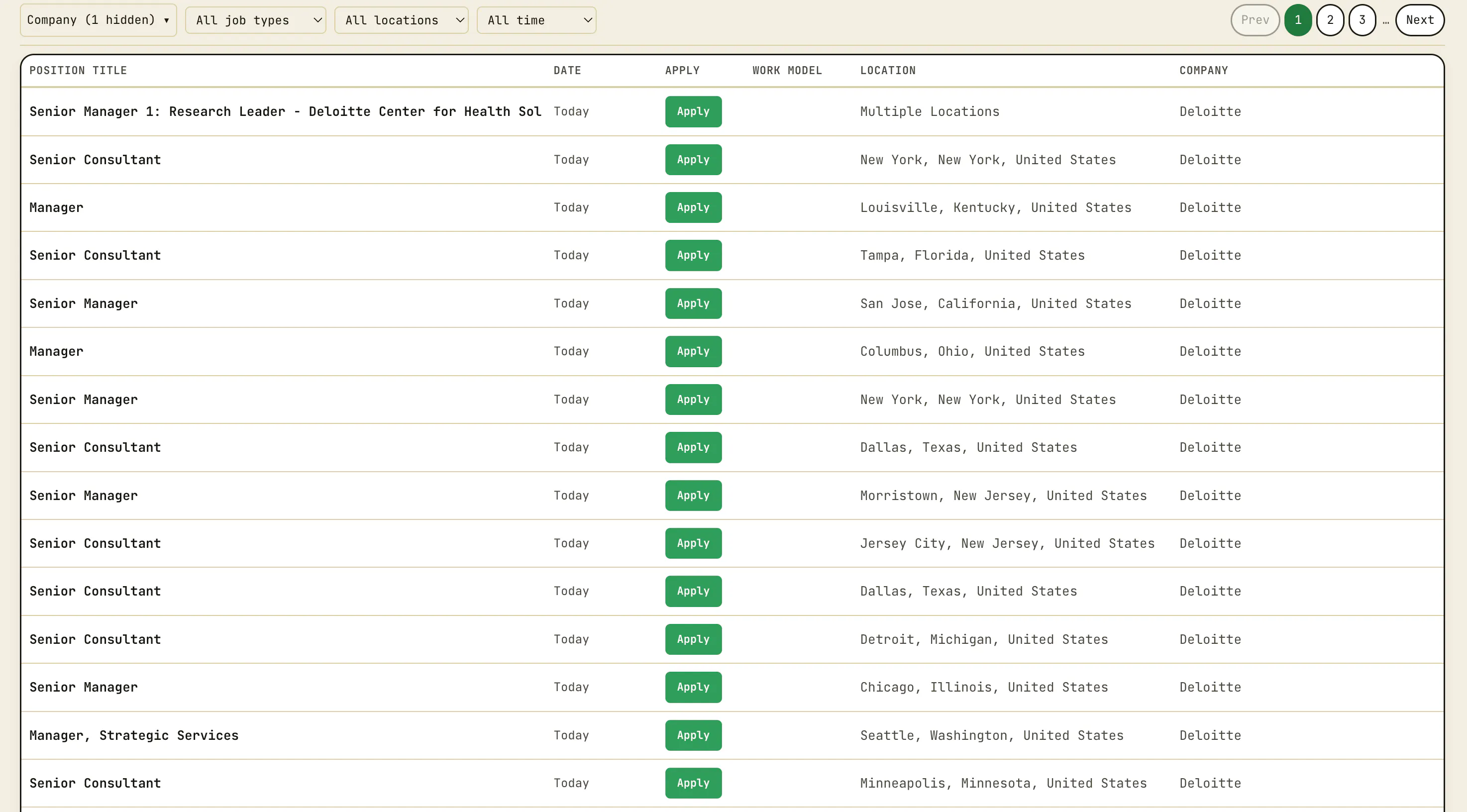Viewport: 1467px width, 812px height.
Task: Click the Work Model column header
Action: tap(787, 71)
